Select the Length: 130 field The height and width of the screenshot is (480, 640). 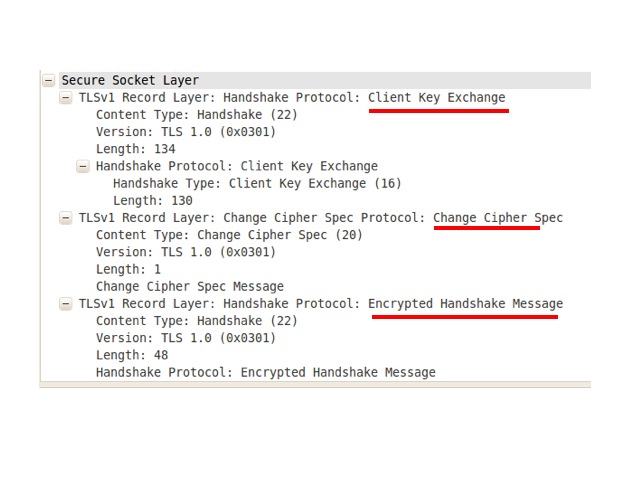[153, 201]
